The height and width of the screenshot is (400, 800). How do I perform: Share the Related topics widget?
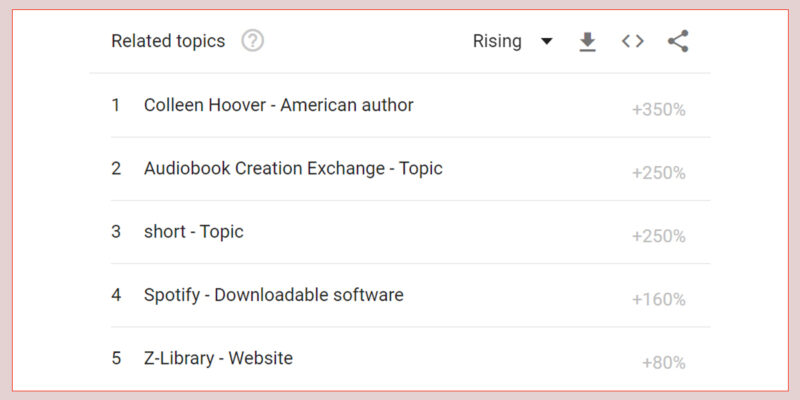pos(678,41)
